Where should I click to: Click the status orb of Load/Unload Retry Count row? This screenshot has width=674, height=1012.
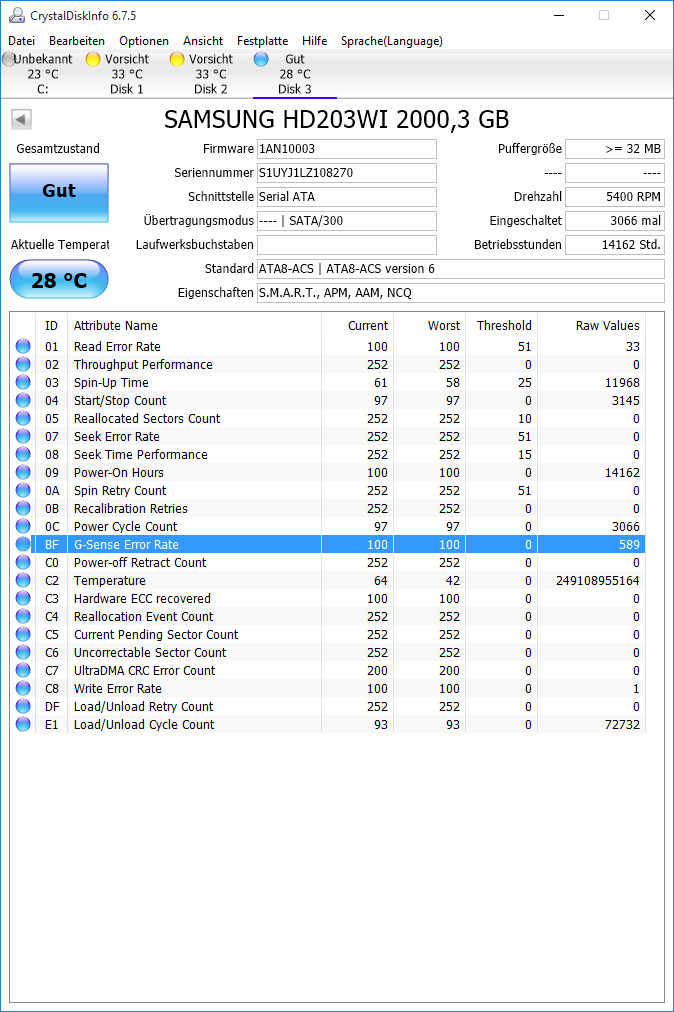[x=23, y=707]
